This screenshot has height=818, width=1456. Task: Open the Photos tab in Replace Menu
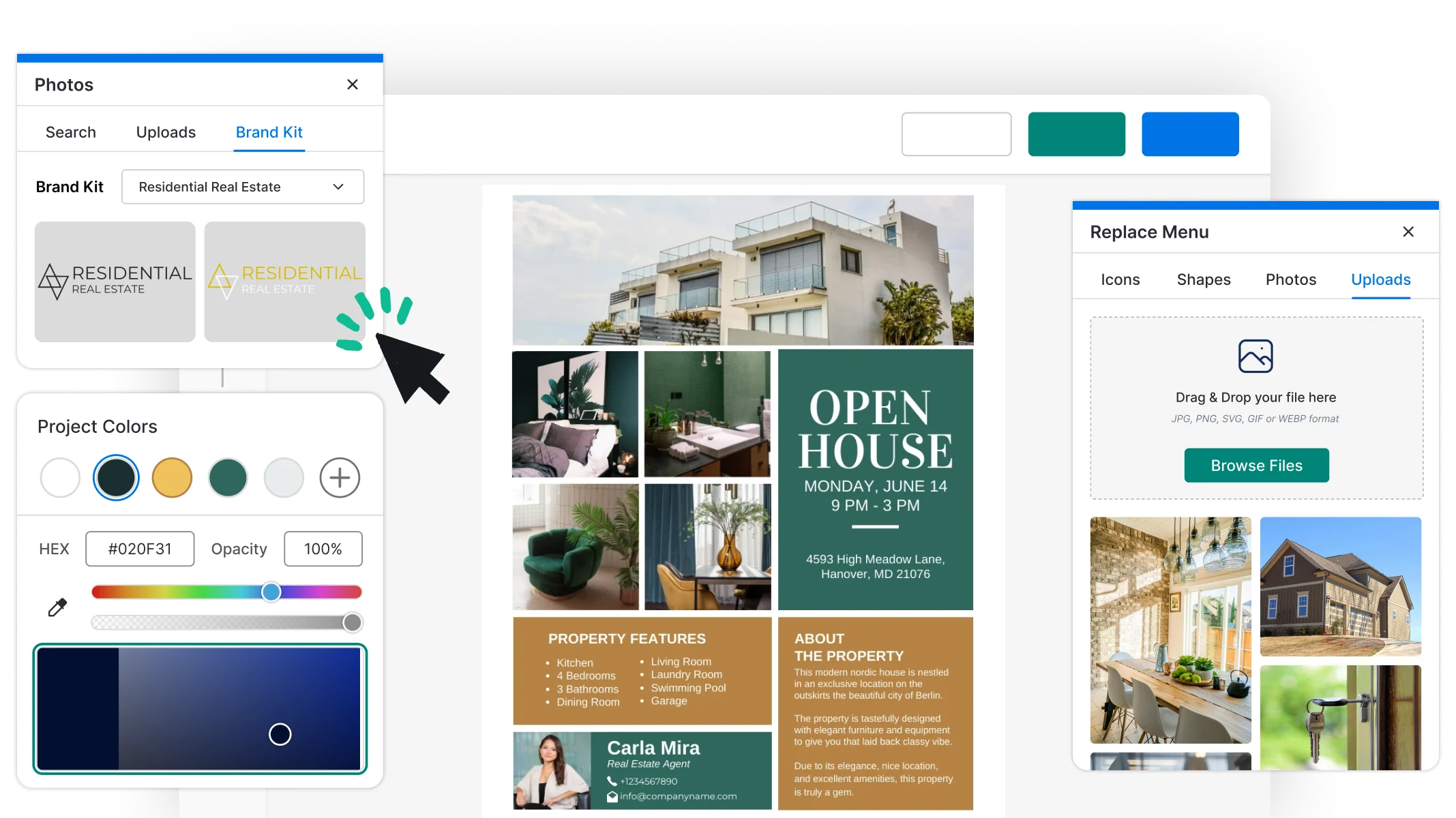[x=1291, y=279]
